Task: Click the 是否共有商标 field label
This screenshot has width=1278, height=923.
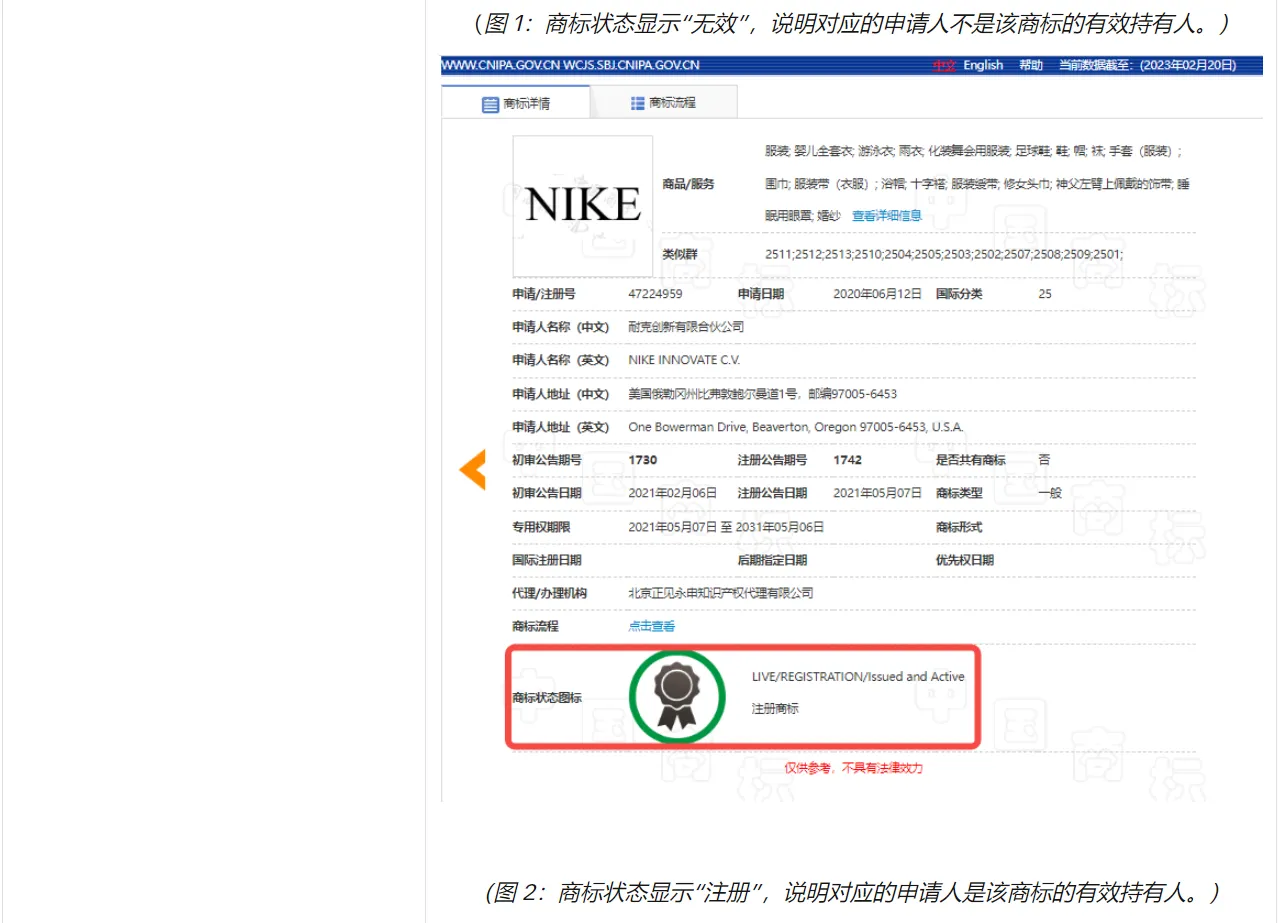Action: [x=971, y=460]
